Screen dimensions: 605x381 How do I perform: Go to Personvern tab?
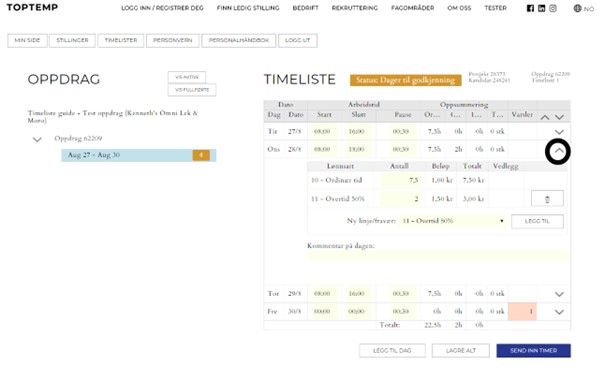[x=172, y=41]
